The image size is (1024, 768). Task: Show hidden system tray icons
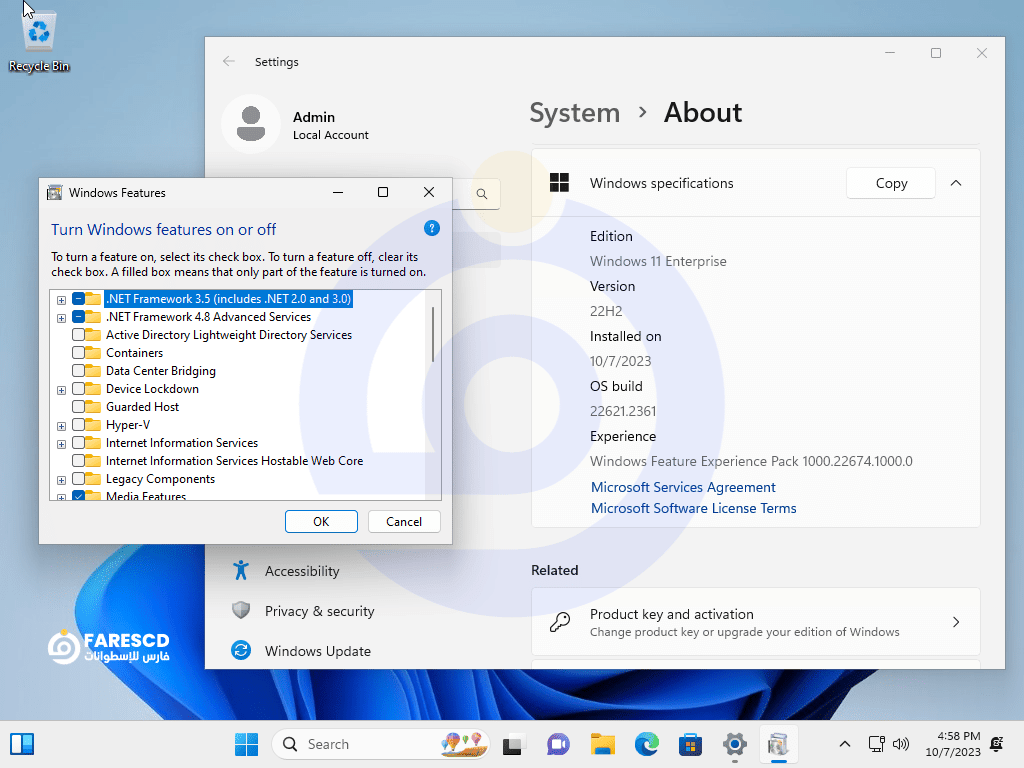tap(844, 744)
